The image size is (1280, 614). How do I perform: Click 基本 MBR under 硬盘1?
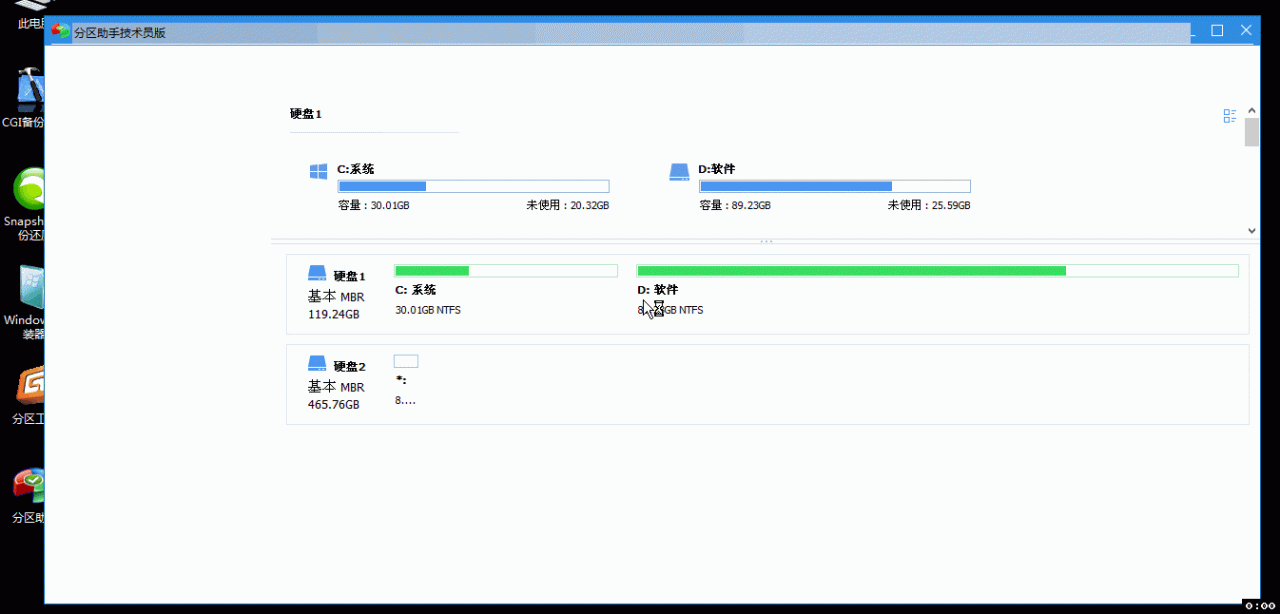(x=336, y=297)
